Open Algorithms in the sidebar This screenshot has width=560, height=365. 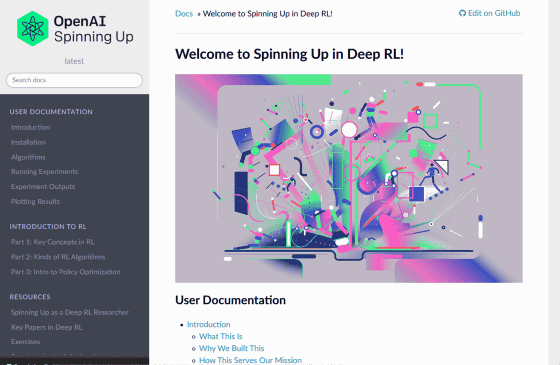pyautogui.click(x=28, y=157)
